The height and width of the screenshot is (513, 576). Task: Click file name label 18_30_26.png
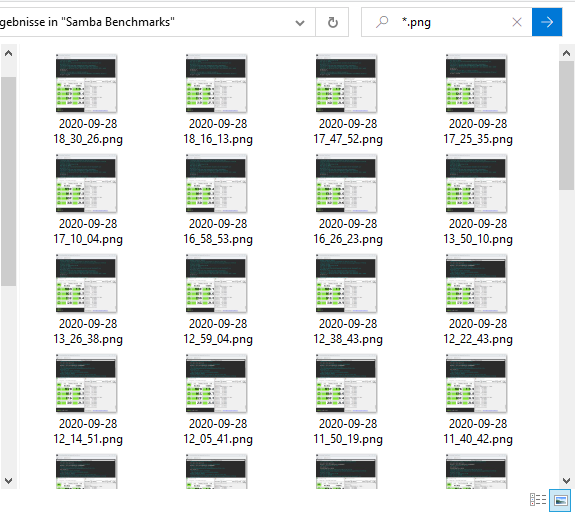88,140
